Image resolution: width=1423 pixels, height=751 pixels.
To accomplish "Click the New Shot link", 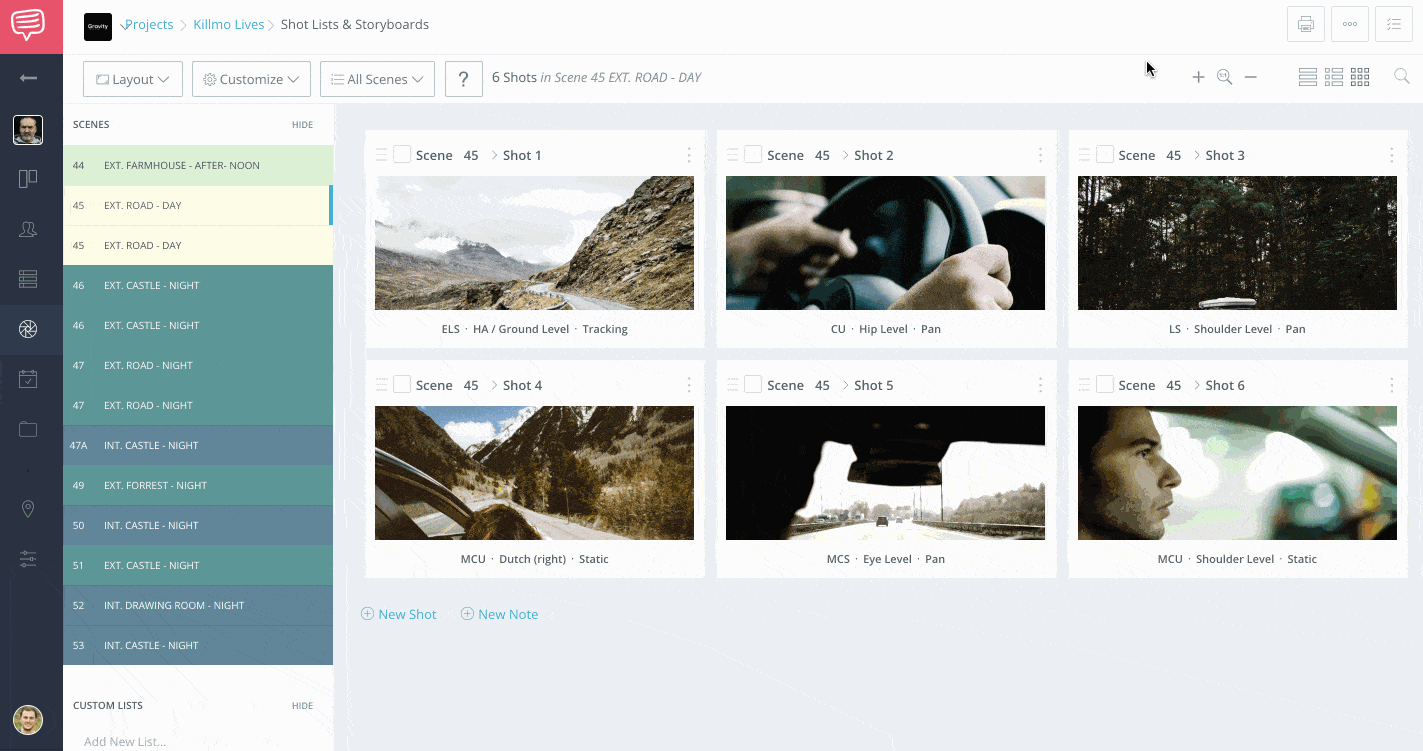I will 399,614.
